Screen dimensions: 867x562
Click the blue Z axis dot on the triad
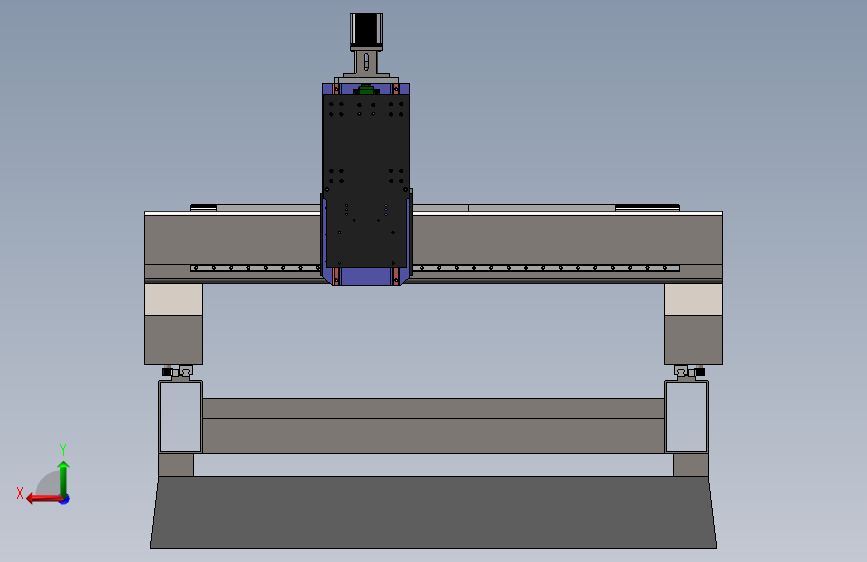[x=65, y=499]
